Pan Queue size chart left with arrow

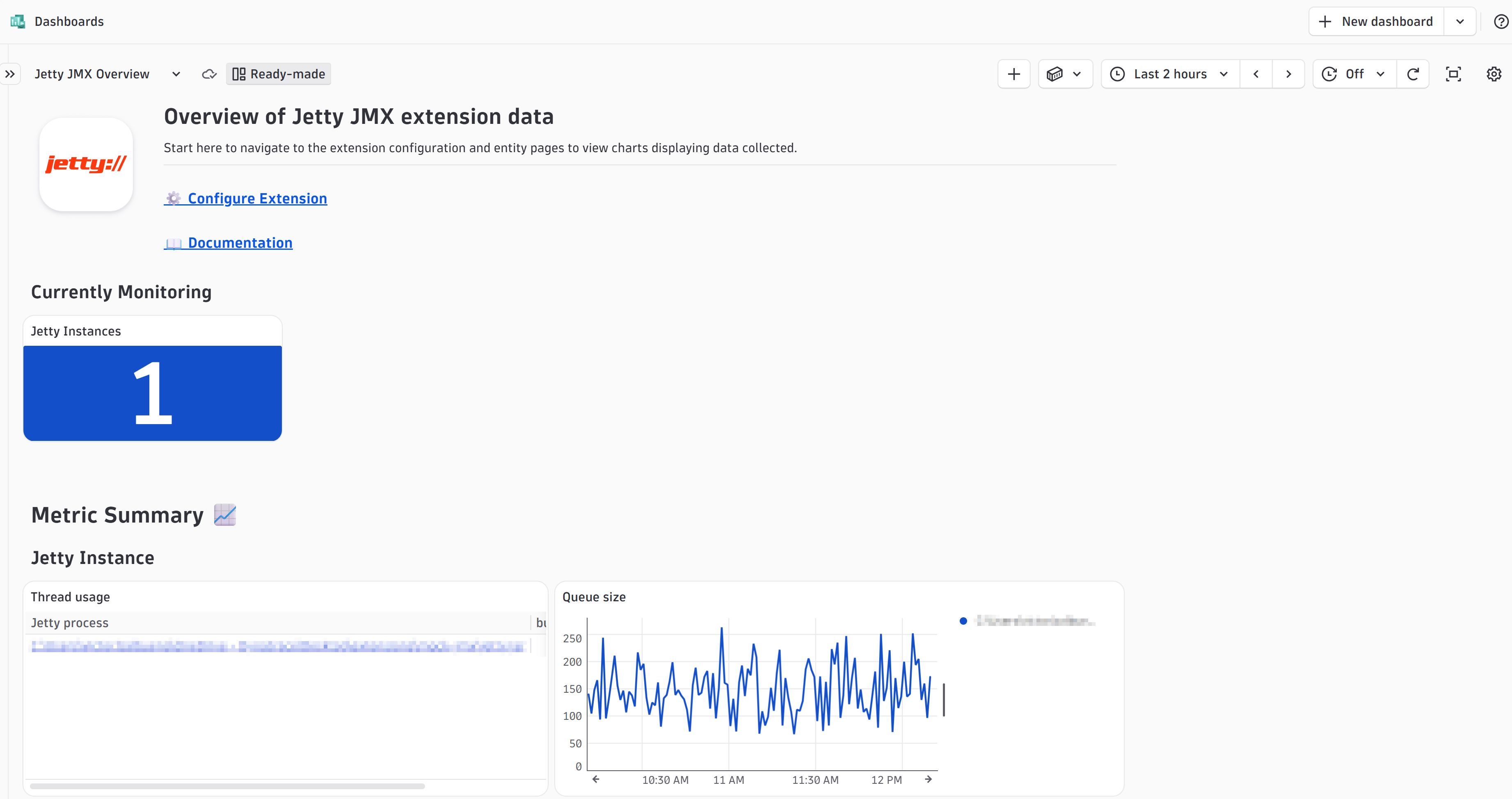[596, 780]
